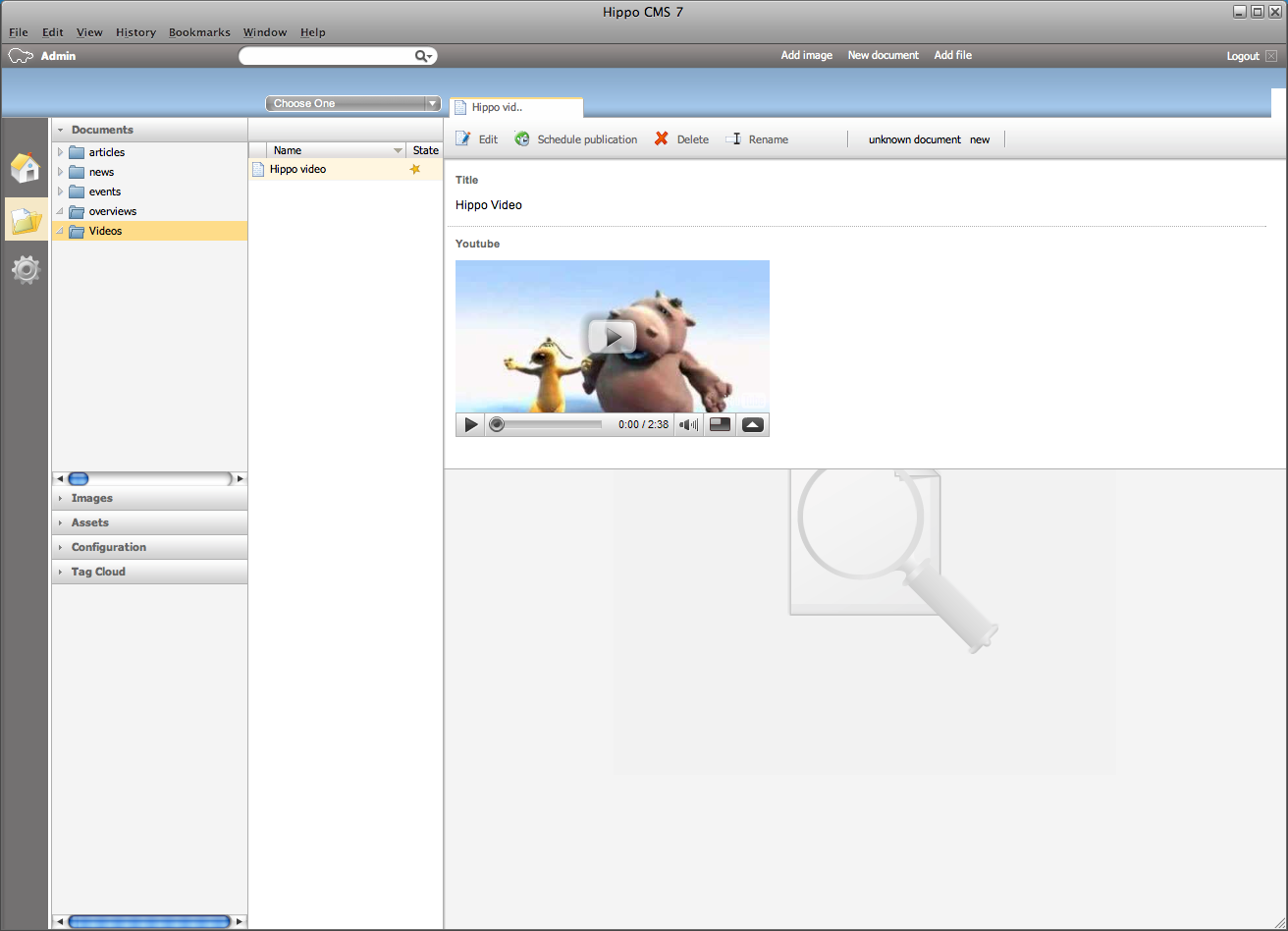Expand the articles folder
This screenshot has height=931, width=1288.
click(60, 152)
